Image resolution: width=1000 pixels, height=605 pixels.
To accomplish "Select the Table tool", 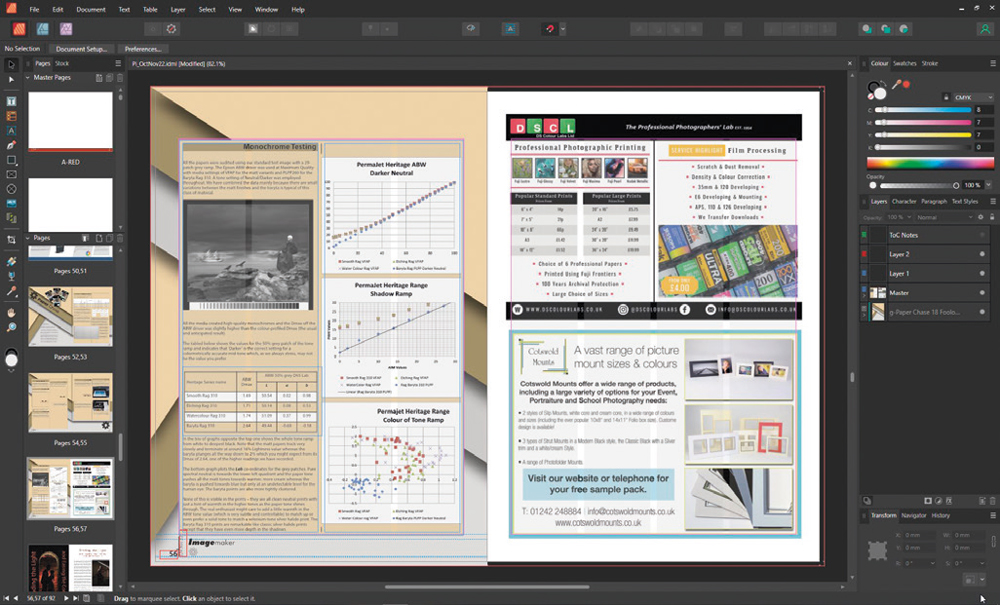I will (11, 116).
